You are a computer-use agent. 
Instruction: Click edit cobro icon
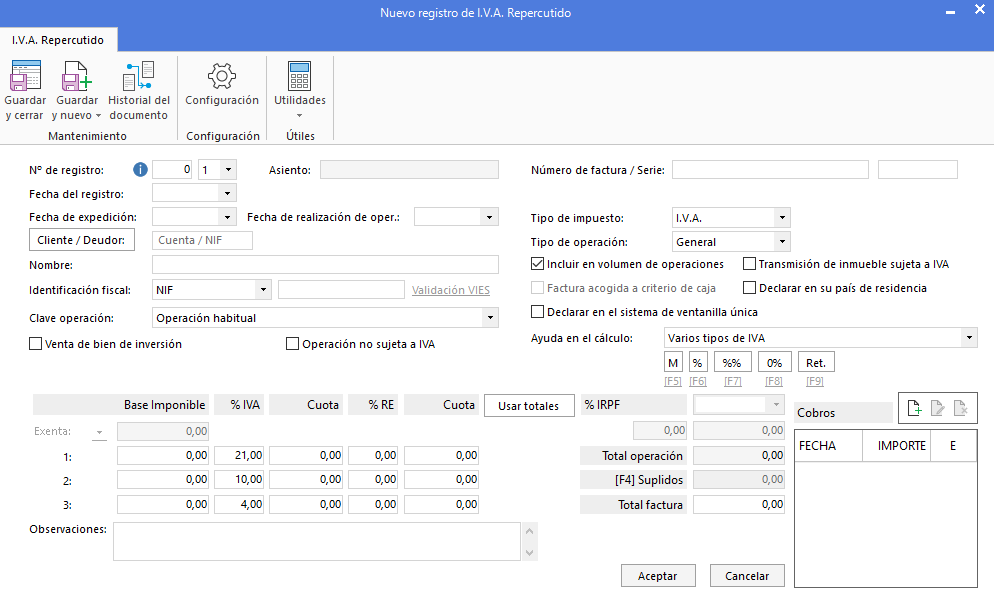pos(938,408)
